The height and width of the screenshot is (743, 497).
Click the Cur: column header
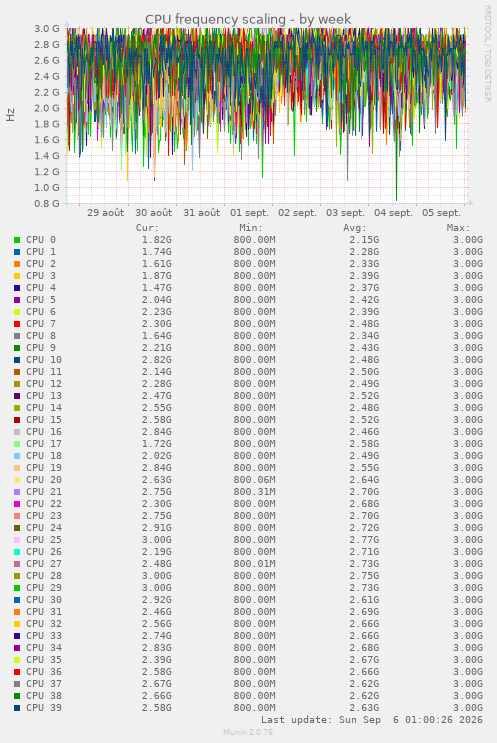[147, 228]
